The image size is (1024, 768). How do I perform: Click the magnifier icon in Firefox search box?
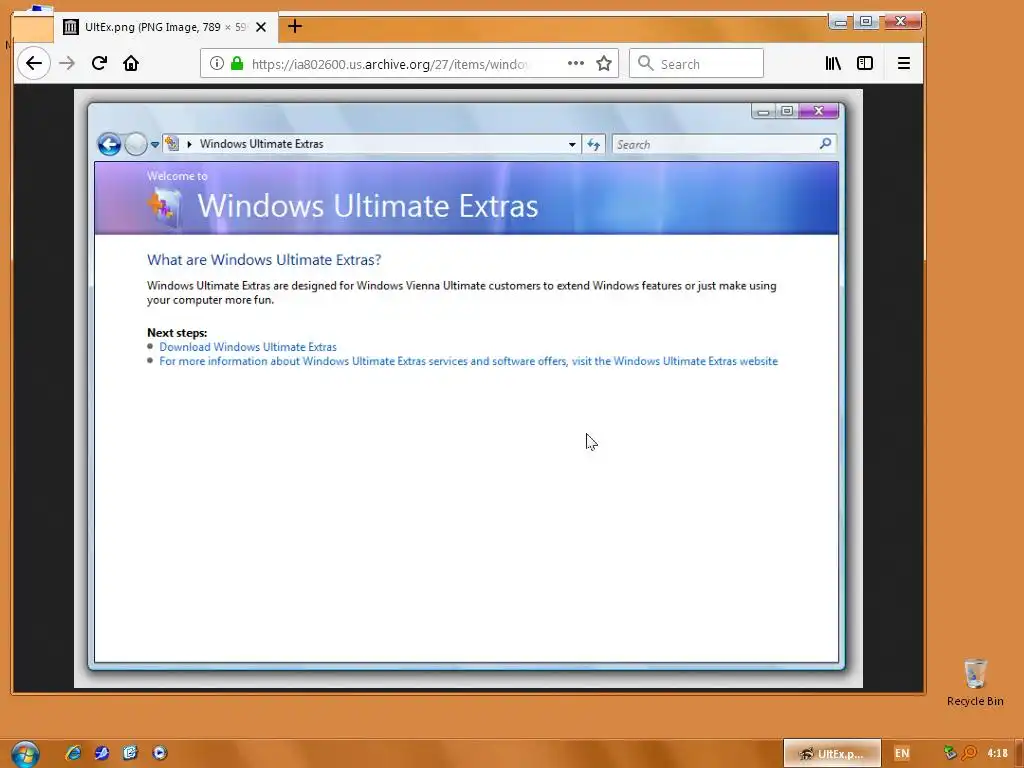tap(645, 63)
